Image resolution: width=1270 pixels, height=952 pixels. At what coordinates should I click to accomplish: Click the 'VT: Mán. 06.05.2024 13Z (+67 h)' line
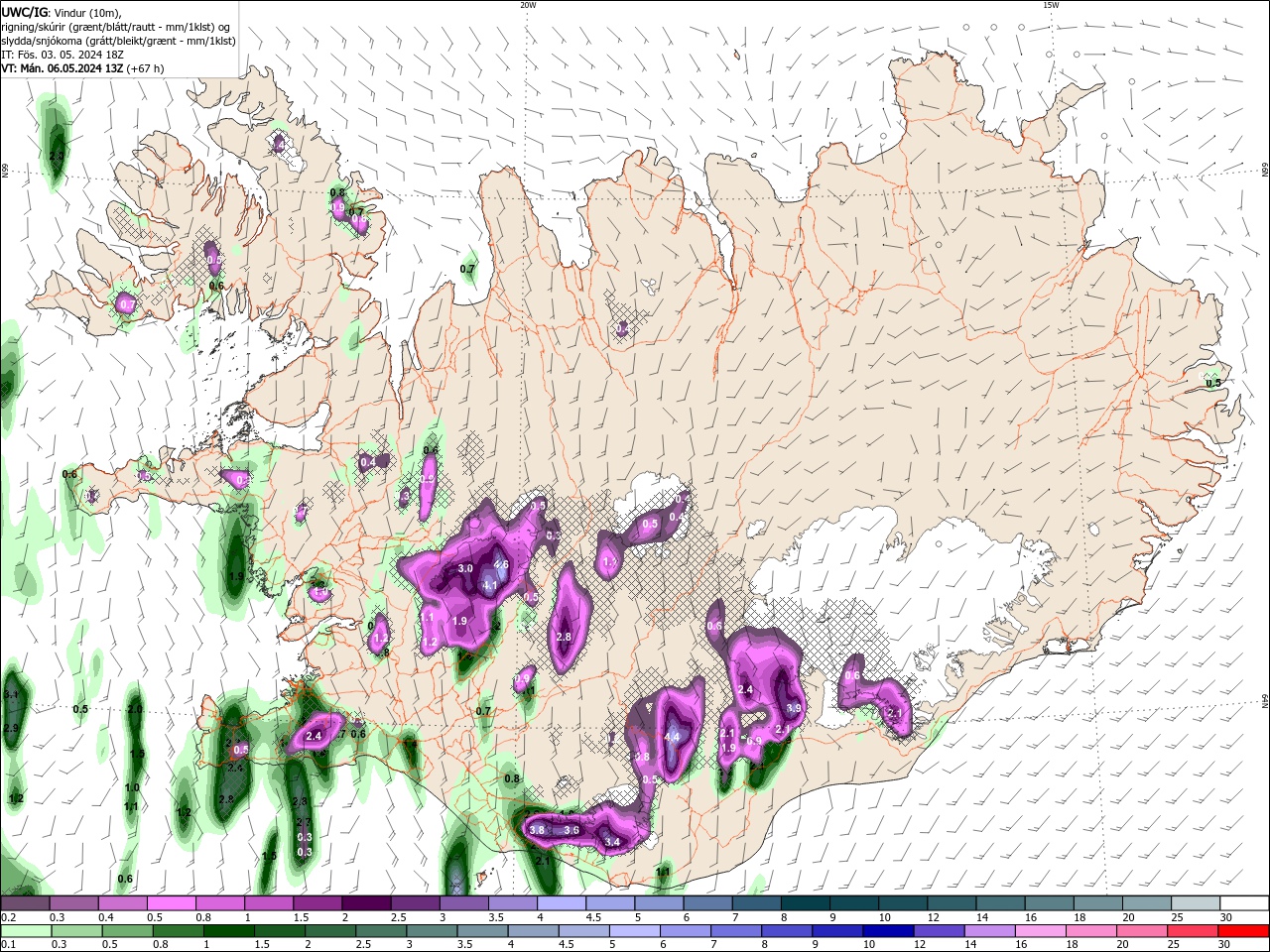tap(82, 68)
